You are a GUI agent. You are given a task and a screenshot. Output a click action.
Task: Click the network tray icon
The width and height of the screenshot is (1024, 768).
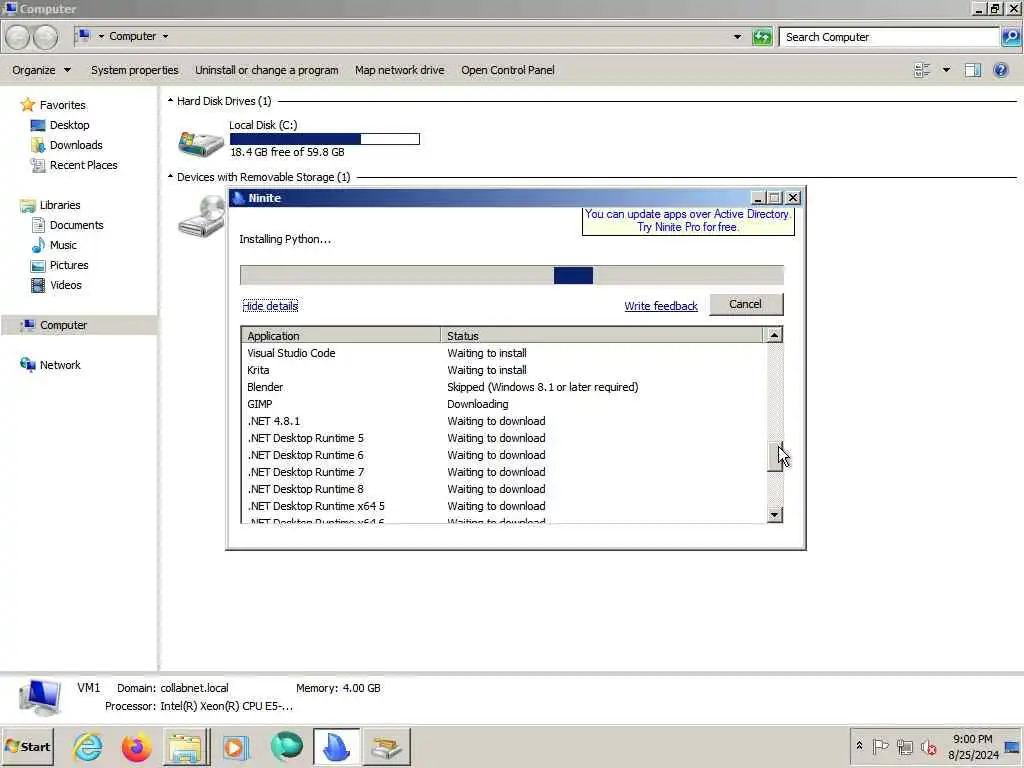tap(904, 746)
